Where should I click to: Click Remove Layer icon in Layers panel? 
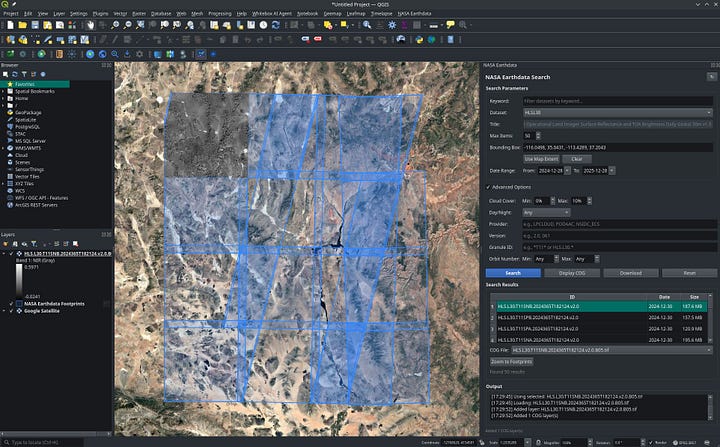click(75, 244)
